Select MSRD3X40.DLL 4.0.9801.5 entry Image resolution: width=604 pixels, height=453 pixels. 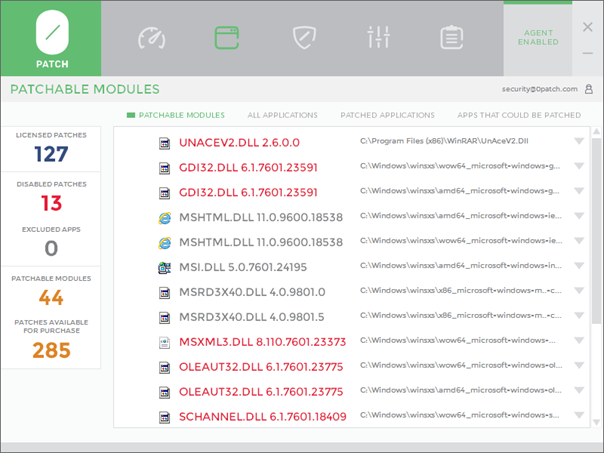tap(252, 317)
